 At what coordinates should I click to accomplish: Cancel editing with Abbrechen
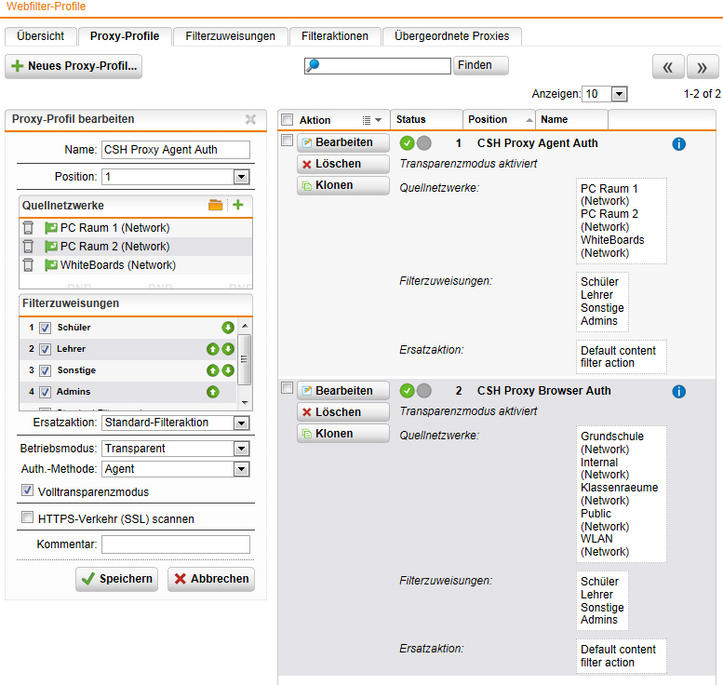pyautogui.click(x=211, y=579)
